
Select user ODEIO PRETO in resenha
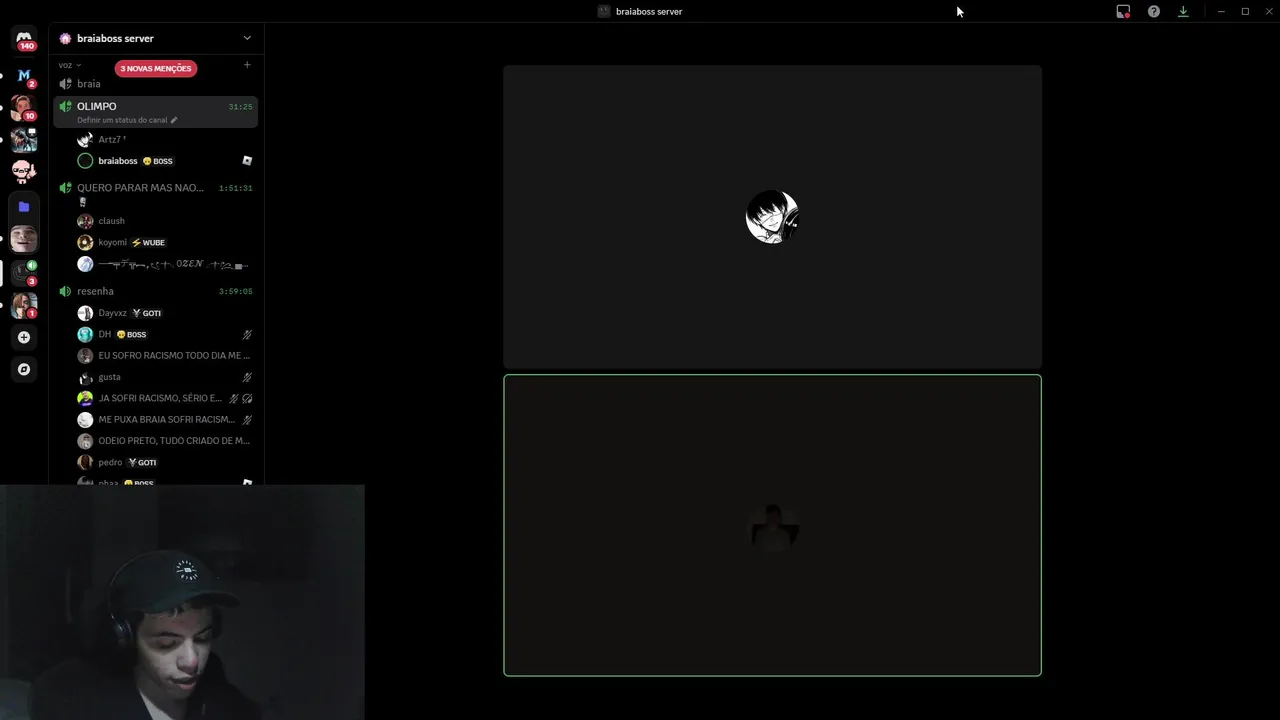click(x=165, y=441)
